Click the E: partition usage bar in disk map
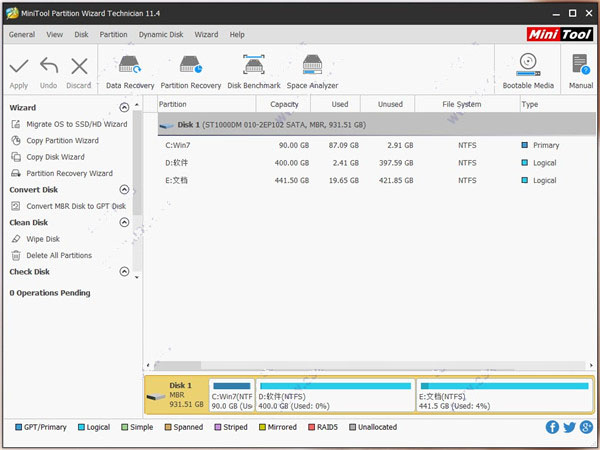600x450 pixels. 504,386
